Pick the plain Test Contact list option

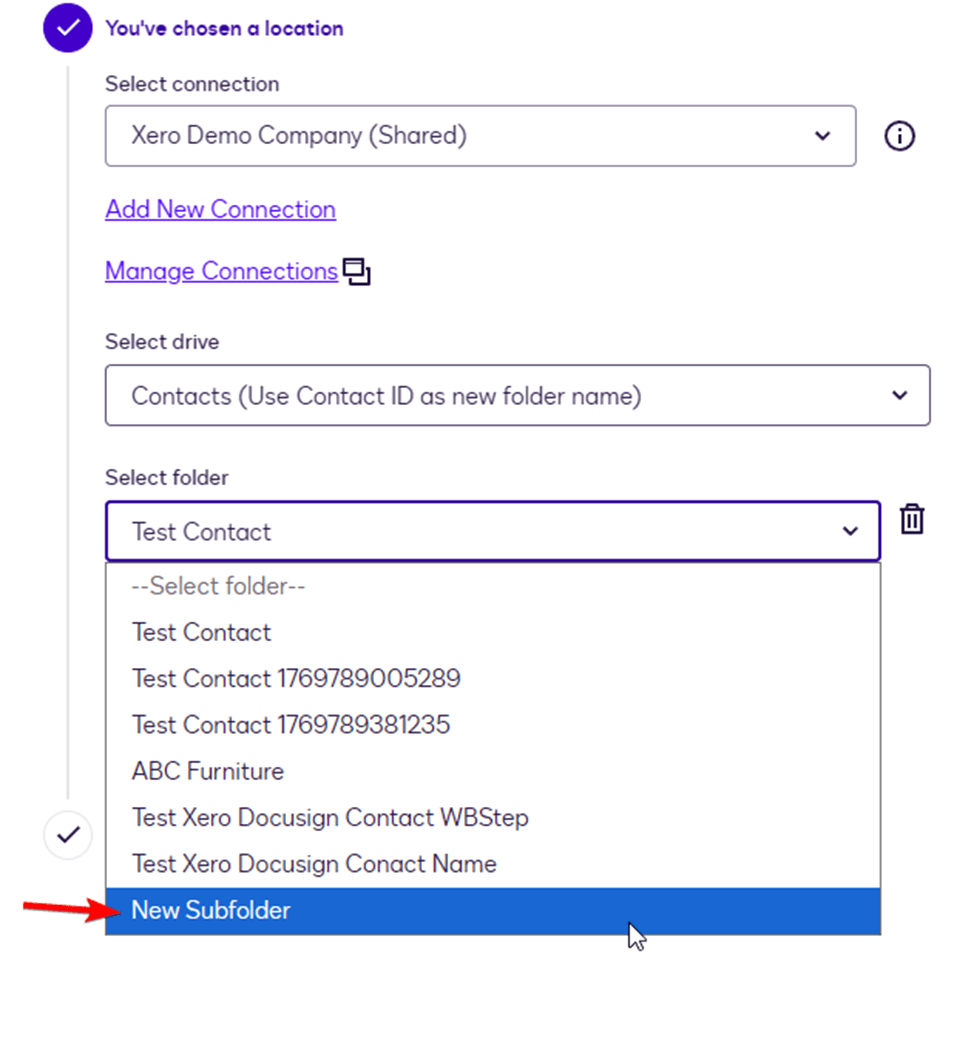(201, 632)
